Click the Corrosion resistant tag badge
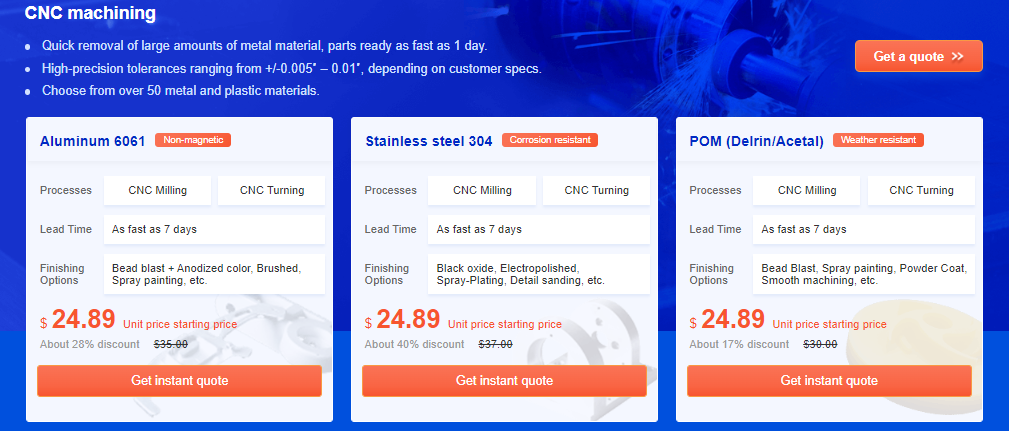The width and height of the screenshot is (1009, 431). click(x=550, y=140)
